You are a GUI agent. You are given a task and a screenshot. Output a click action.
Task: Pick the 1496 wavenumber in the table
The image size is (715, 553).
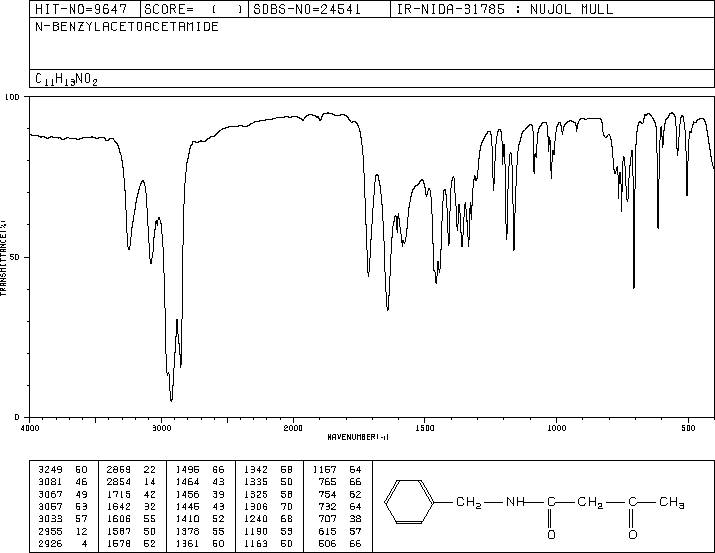(187, 470)
